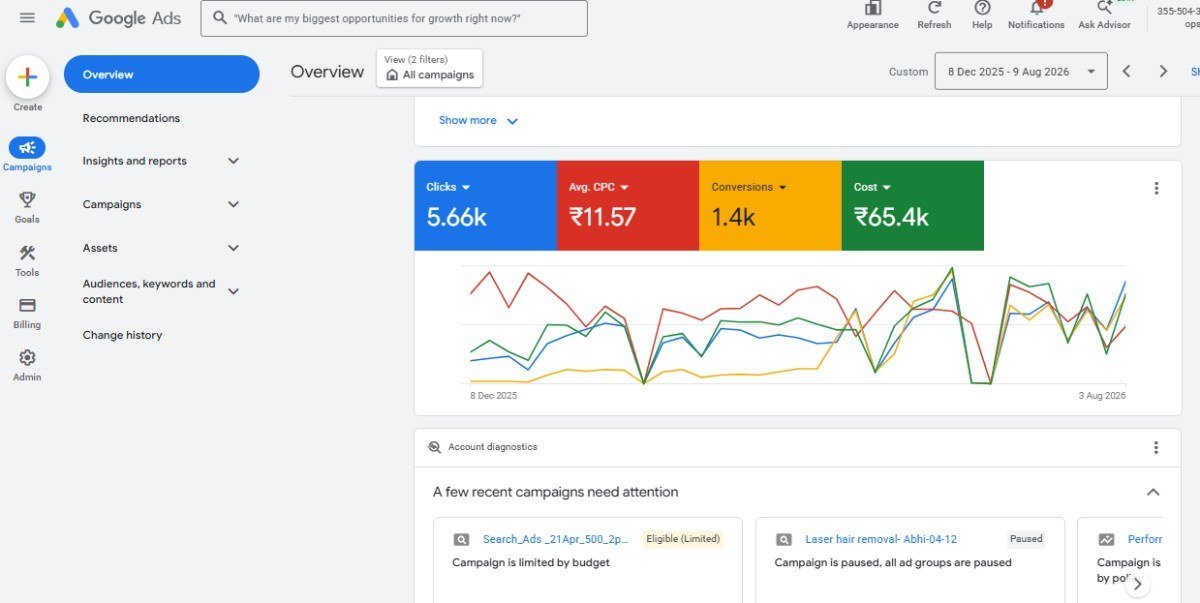Click 'A few recent campaigns need attention'
This screenshot has width=1200, height=603.
(555, 492)
